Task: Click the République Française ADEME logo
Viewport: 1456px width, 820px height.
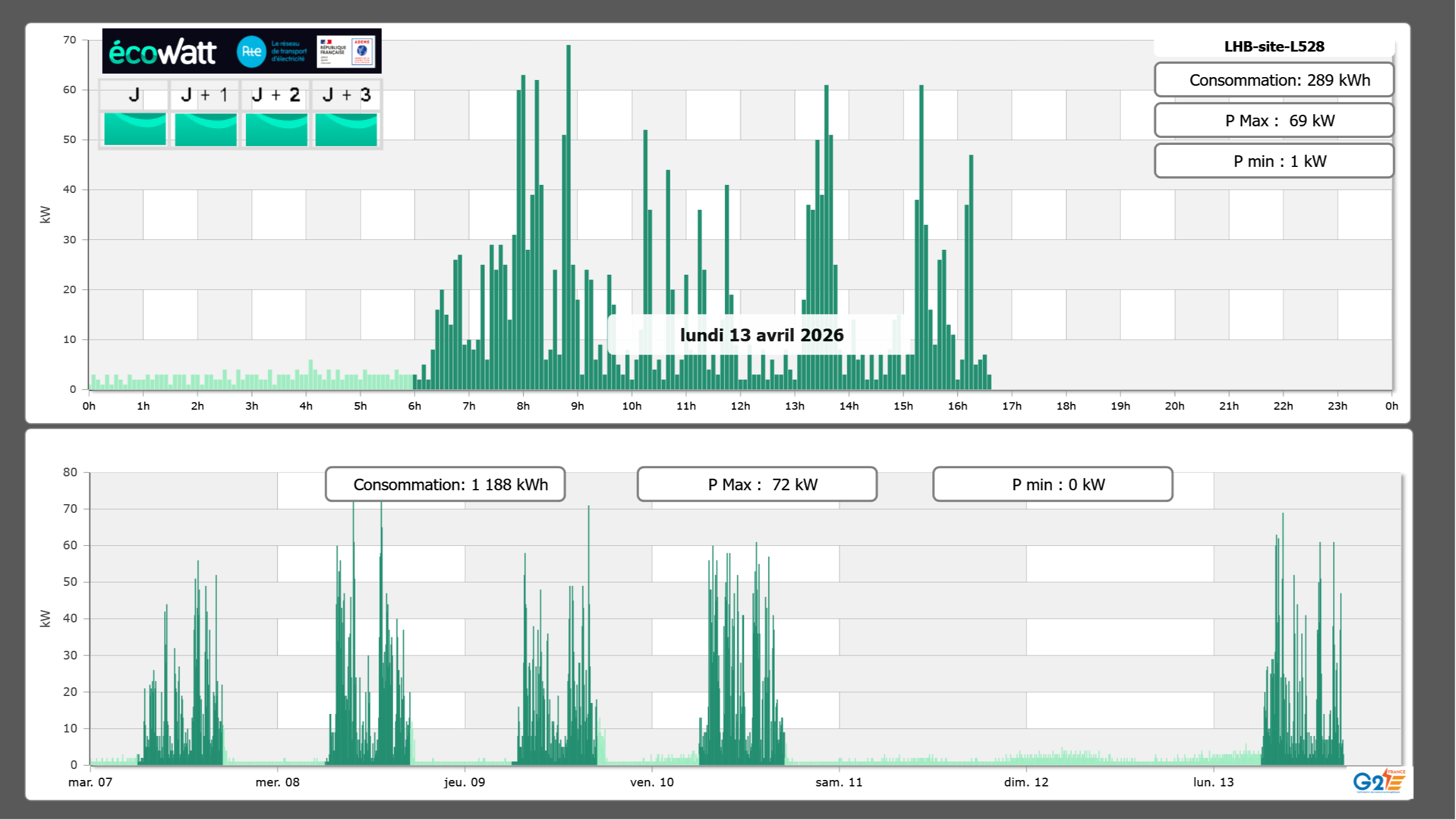Action: [x=346, y=52]
